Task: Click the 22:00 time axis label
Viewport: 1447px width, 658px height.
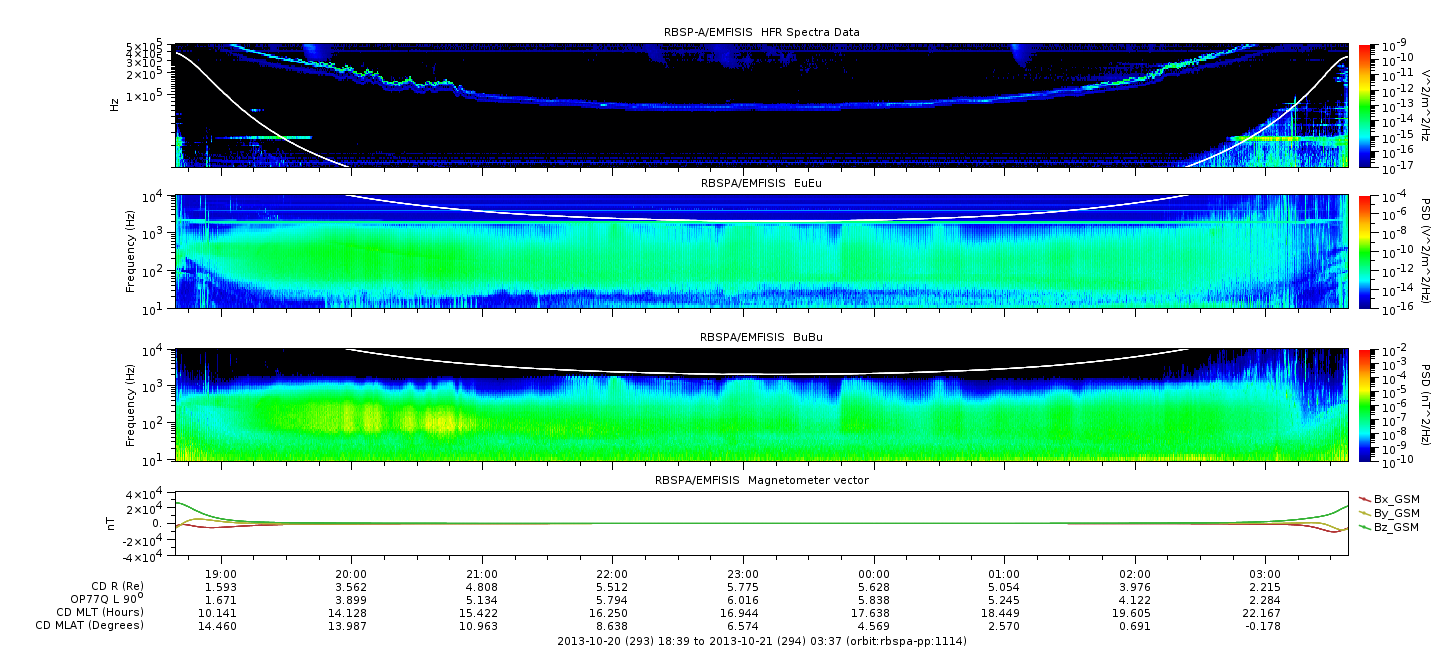Action: tap(612, 574)
